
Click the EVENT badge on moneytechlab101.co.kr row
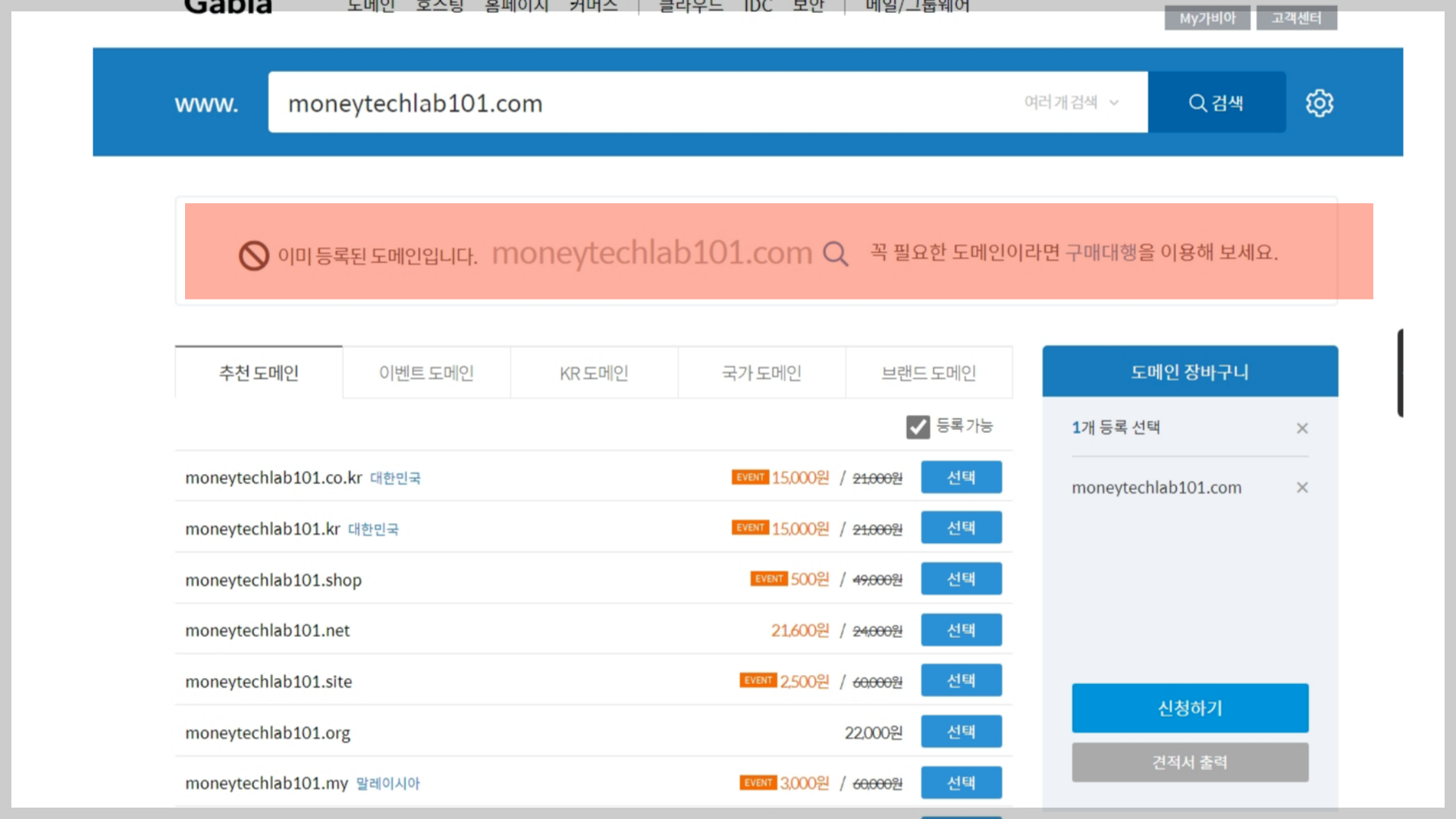[x=750, y=477]
